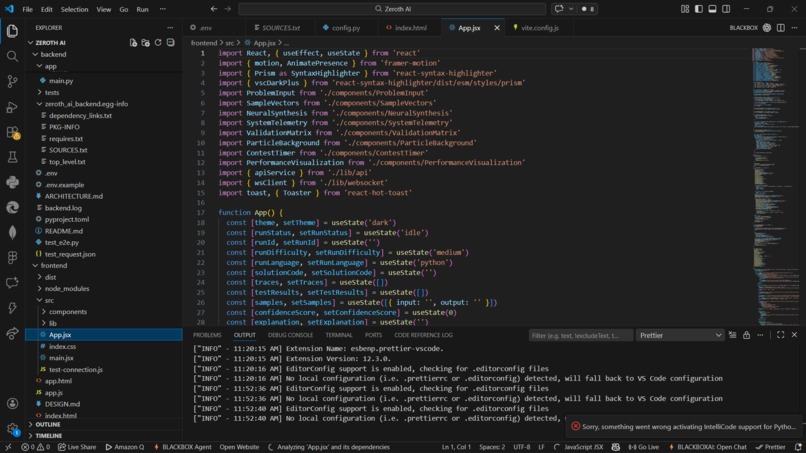Clear the Output panel
The height and width of the screenshot is (453, 806).
click(732, 335)
